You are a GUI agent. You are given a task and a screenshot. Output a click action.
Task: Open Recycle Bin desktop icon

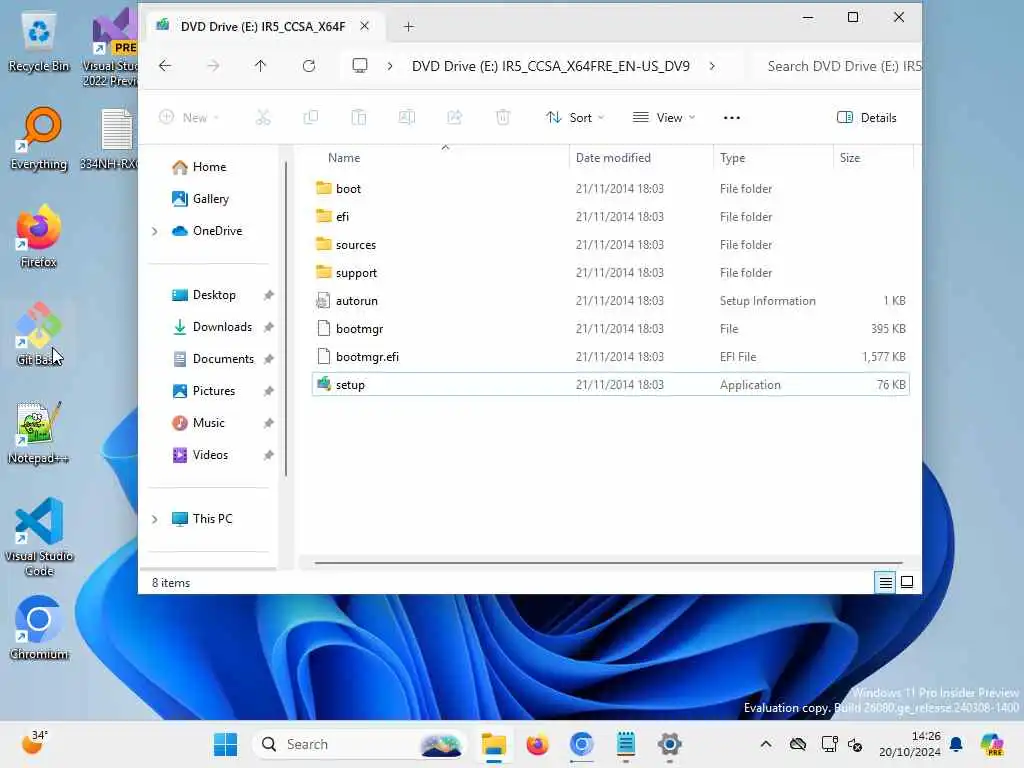39,43
